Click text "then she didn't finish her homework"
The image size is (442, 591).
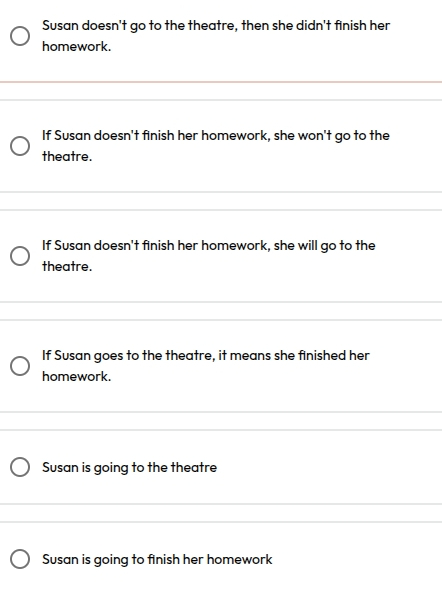[x=216, y=36]
